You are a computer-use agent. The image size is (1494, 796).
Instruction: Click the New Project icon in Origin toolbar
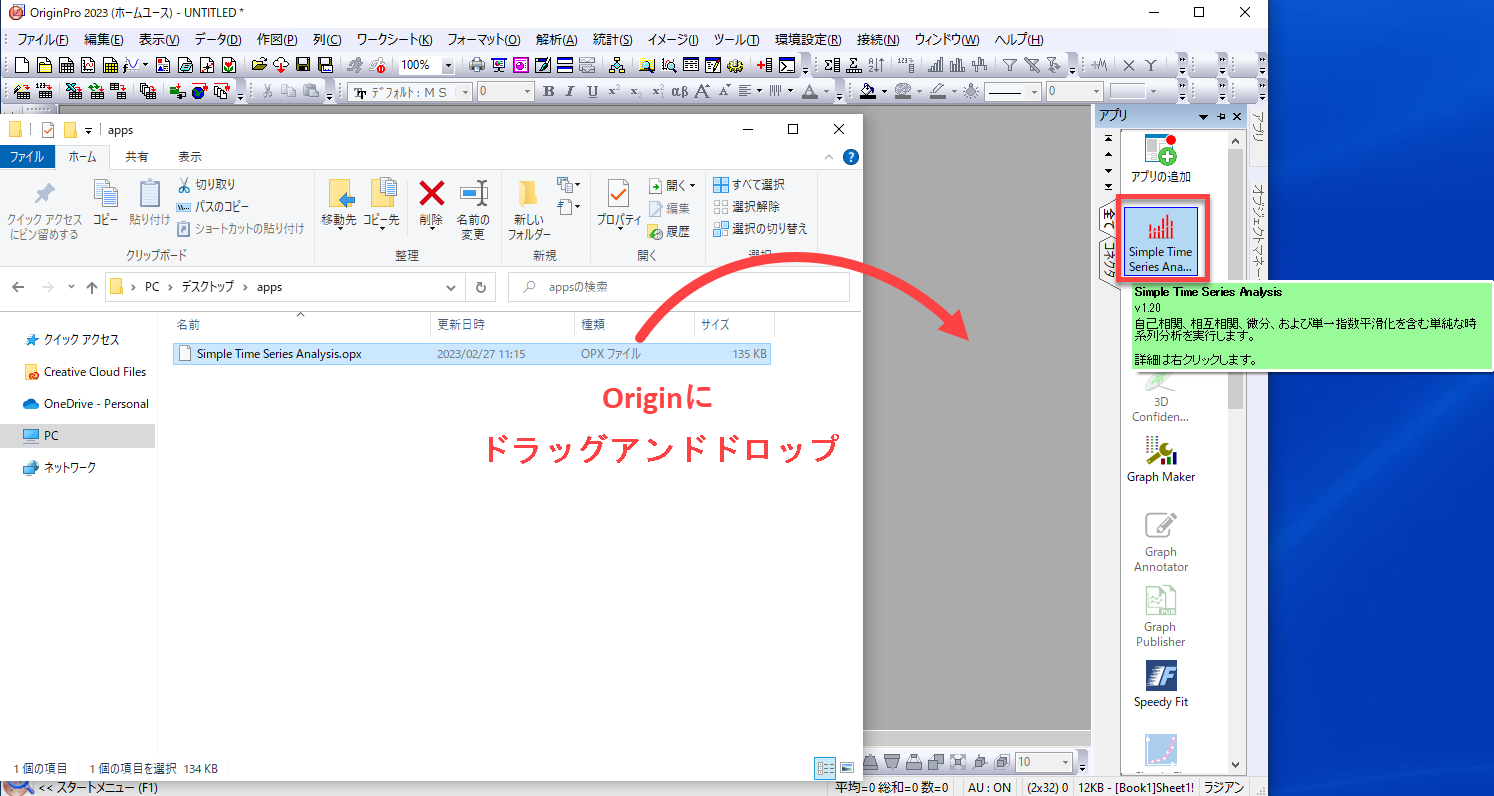point(22,66)
